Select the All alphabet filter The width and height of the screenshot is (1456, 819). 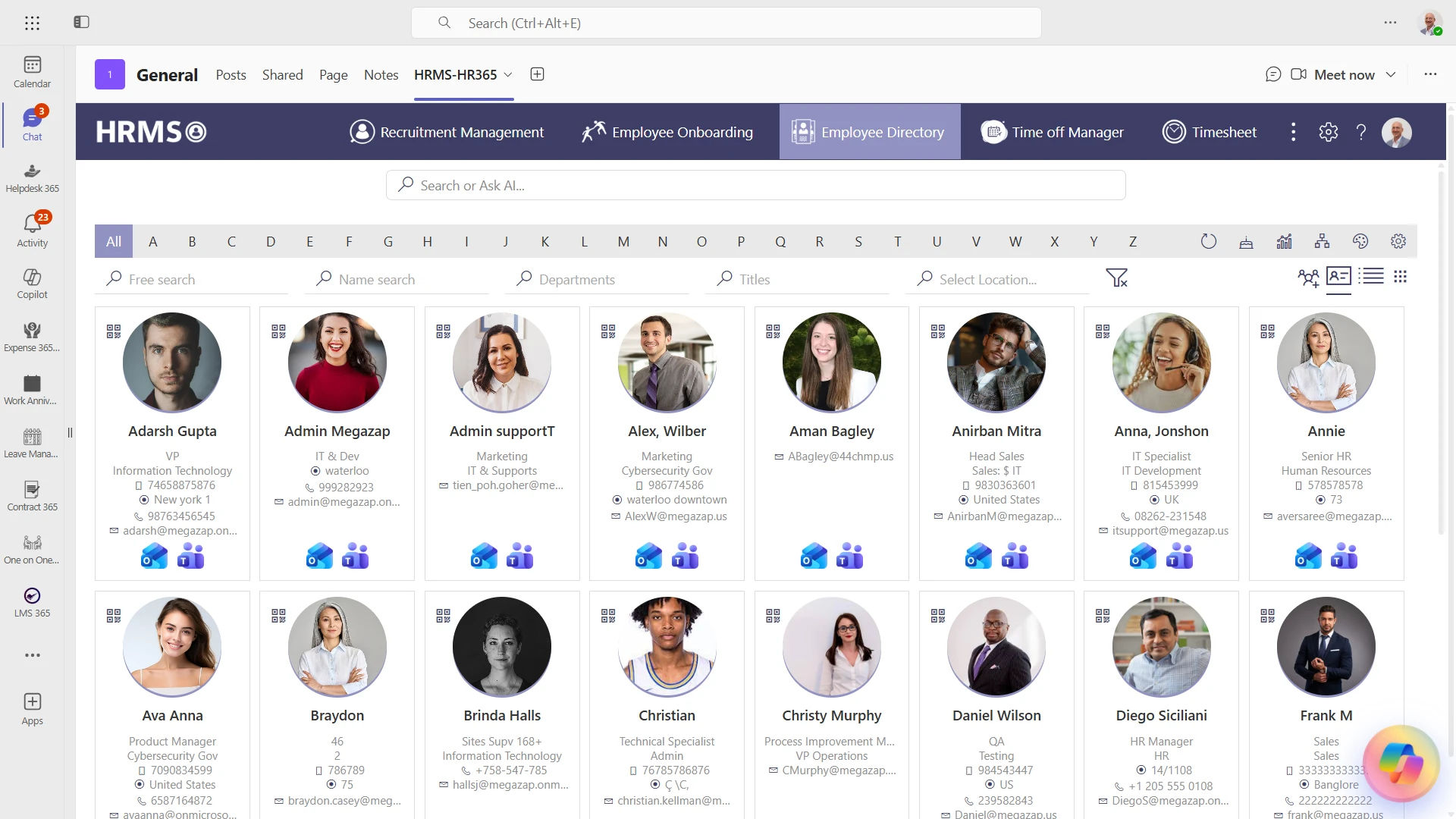click(114, 241)
